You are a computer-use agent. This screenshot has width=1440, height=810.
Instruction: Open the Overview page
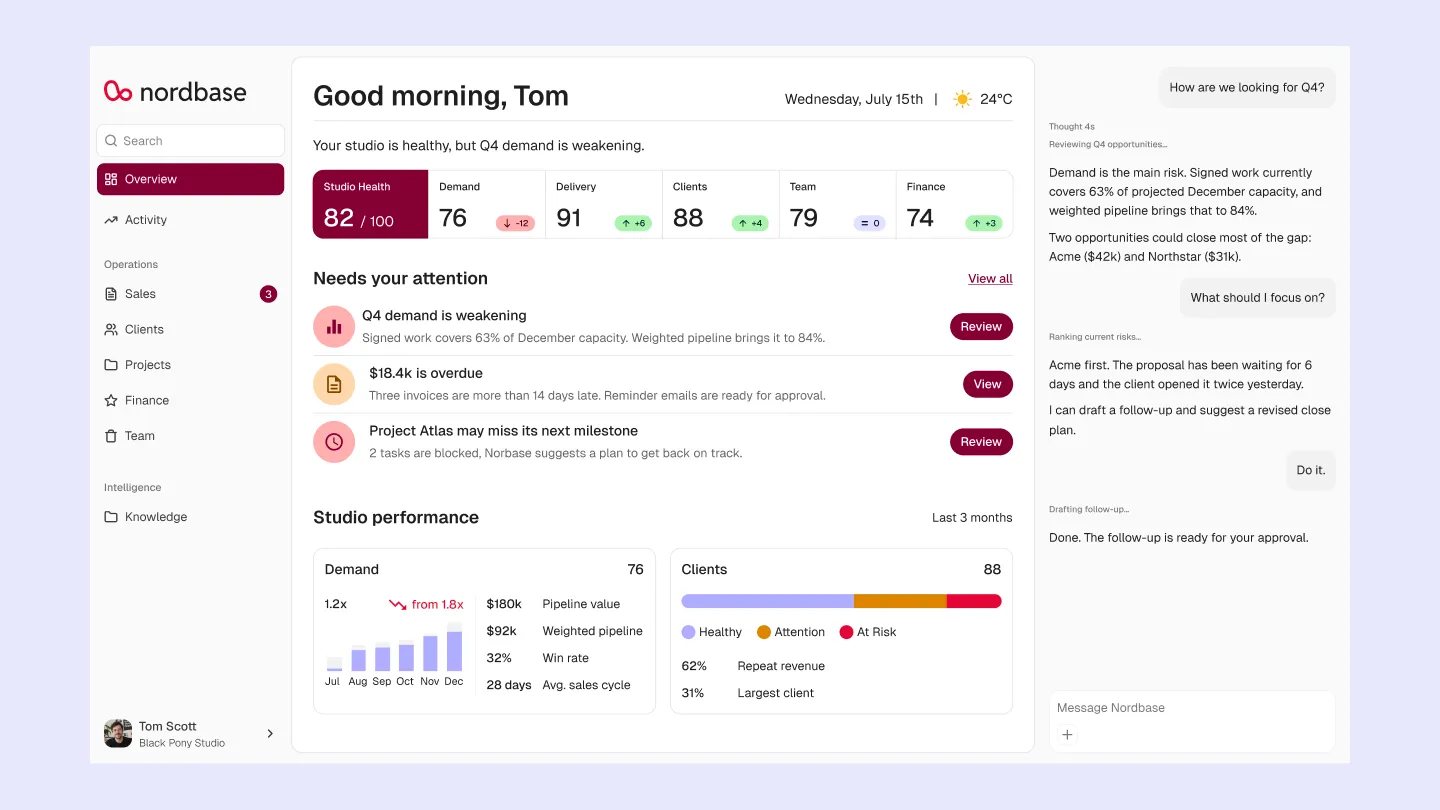(x=190, y=179)
